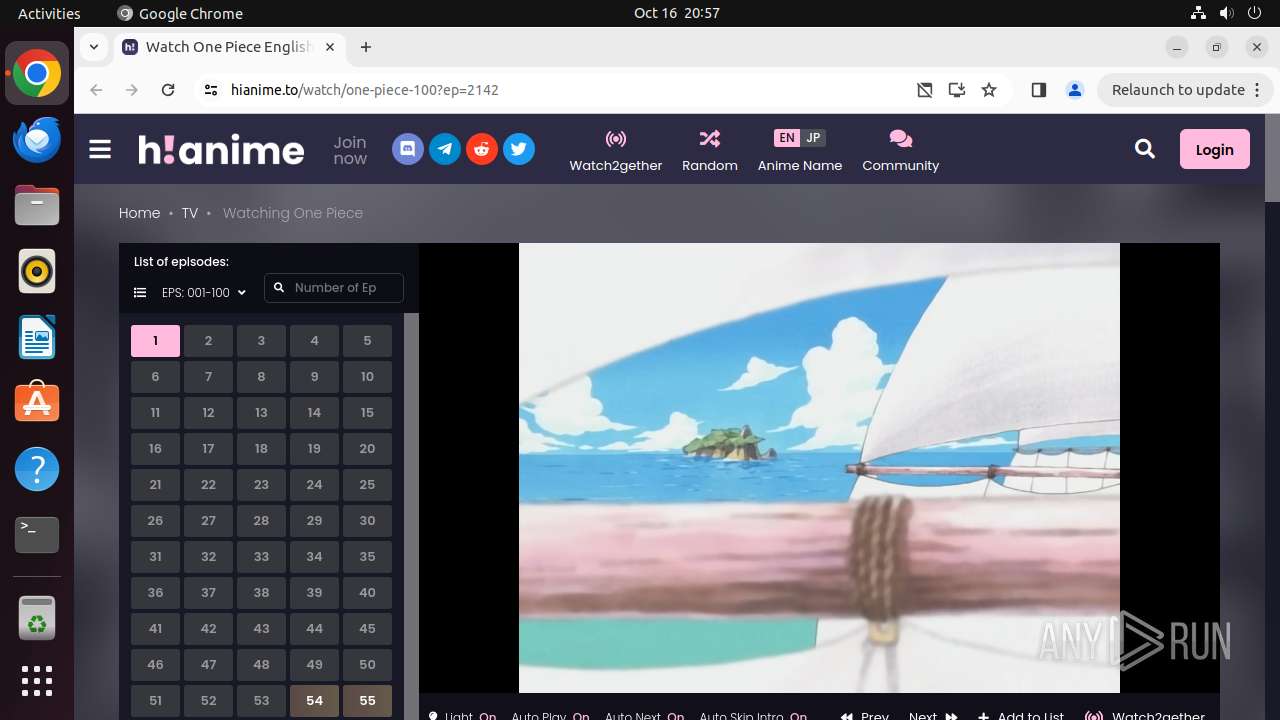Viewport: 1280px width, 720px height.
Task: Open Terminal from the dock
Action: pos(37,535)
